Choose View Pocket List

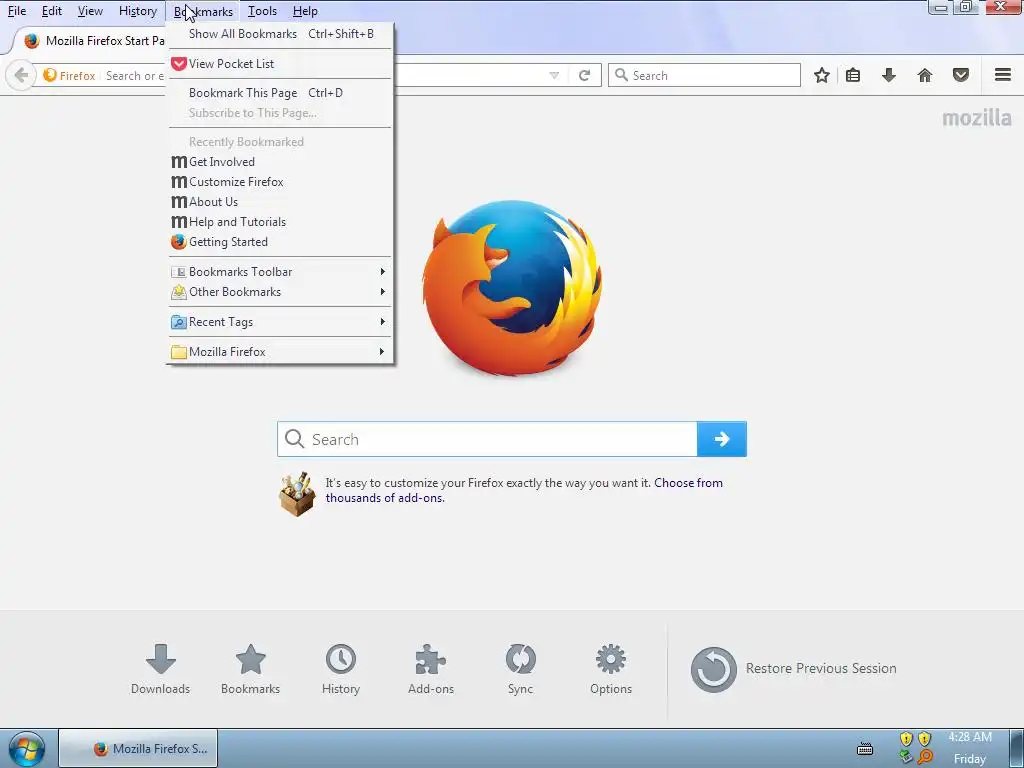click(x=281, y=64)
